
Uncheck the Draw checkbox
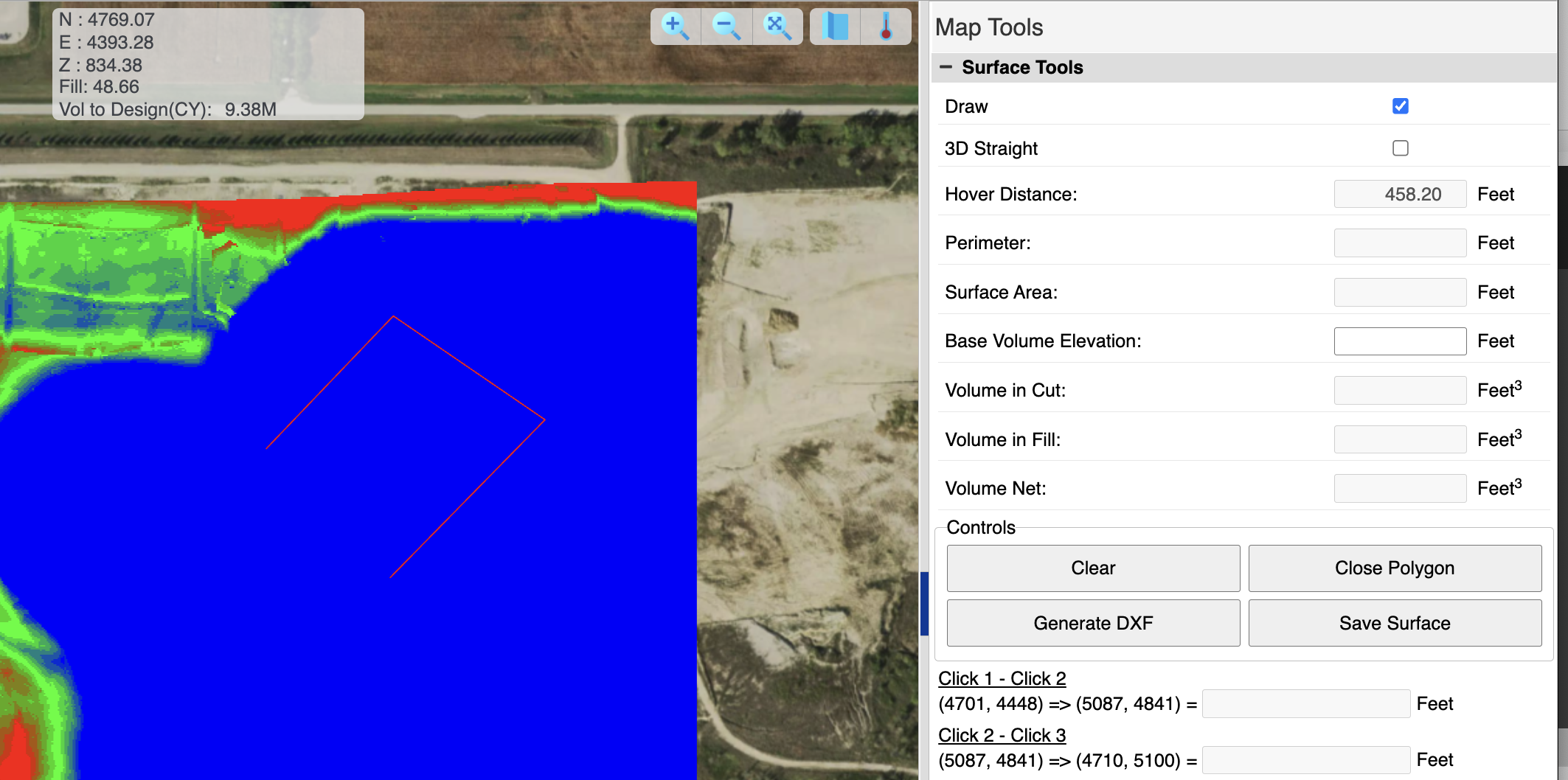(x=1400, y=106)
